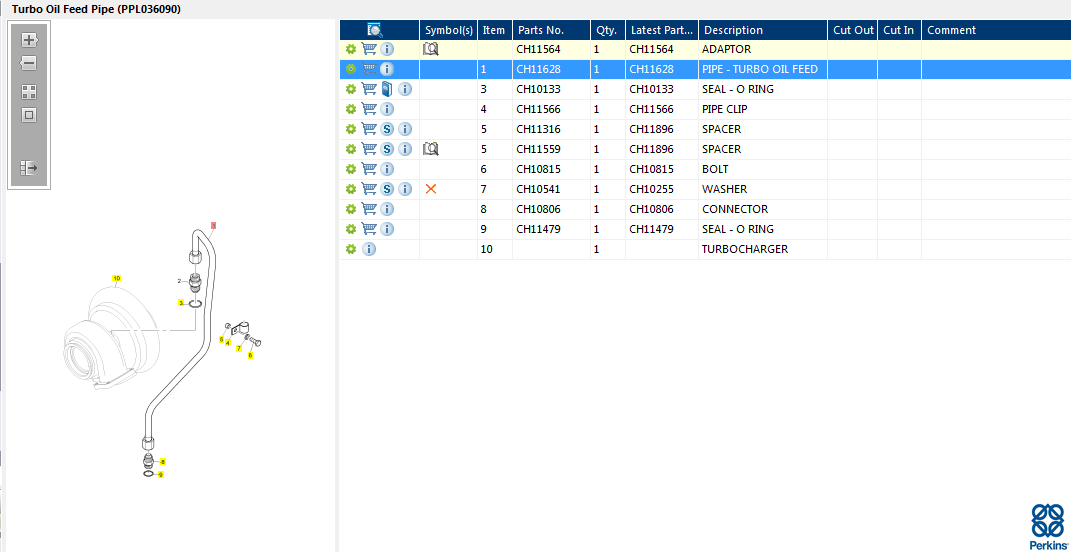Image resolution: width=1071 pixels, height=552 pixels.
Task: Add ADAPTOR CH11564 to cart
Action: point(369,49)
